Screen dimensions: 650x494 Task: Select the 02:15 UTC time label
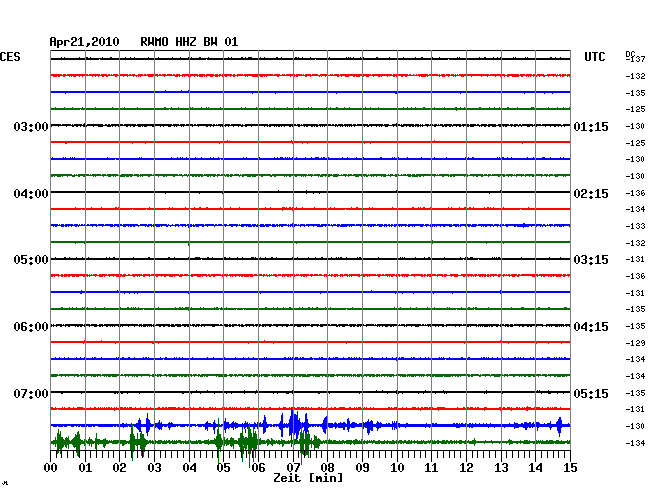591,194
